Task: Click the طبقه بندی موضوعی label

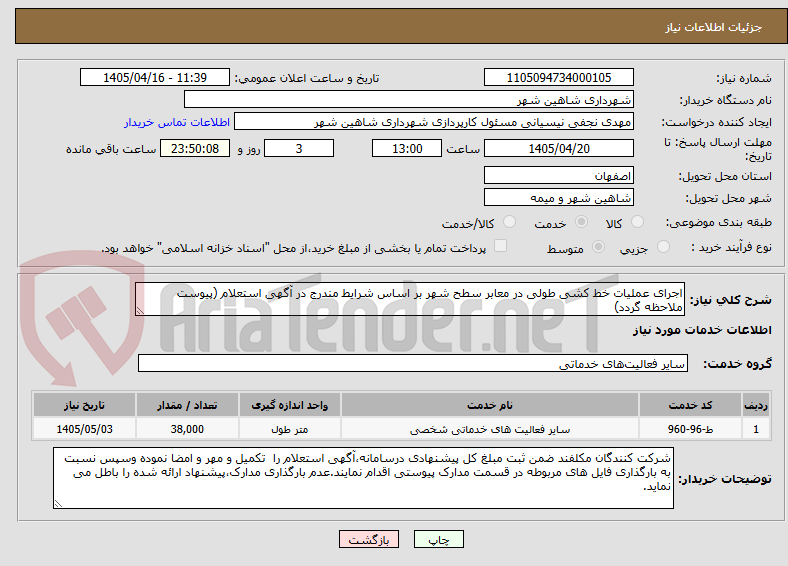Action: pos(719,222)
